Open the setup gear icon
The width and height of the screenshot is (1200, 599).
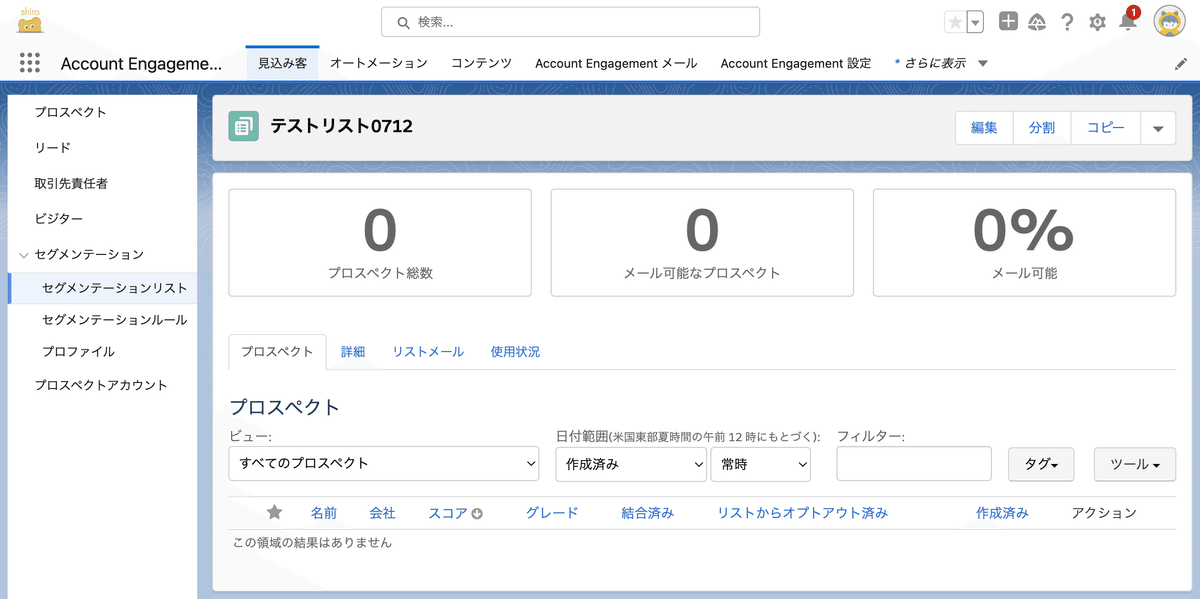pyautogui.click(x=1097, y=22)
